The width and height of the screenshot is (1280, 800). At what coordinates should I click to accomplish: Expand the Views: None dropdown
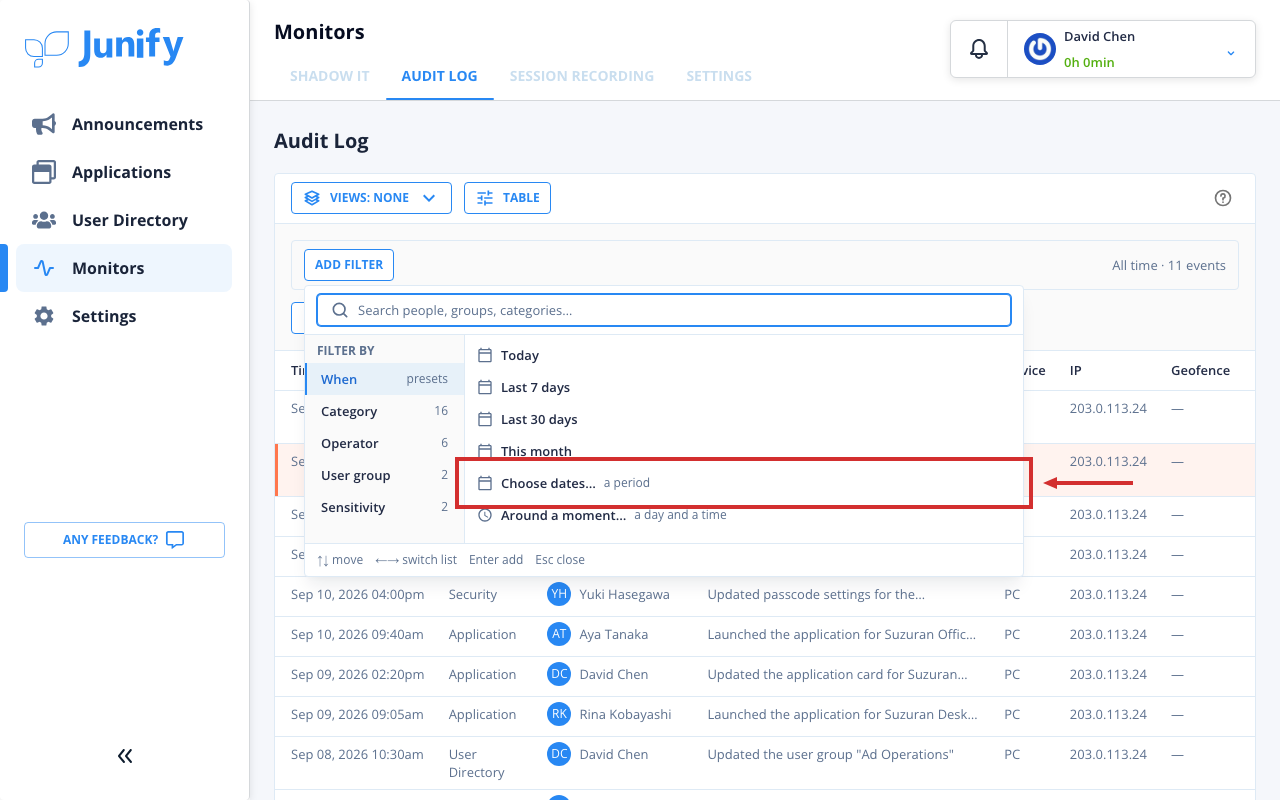371,198
